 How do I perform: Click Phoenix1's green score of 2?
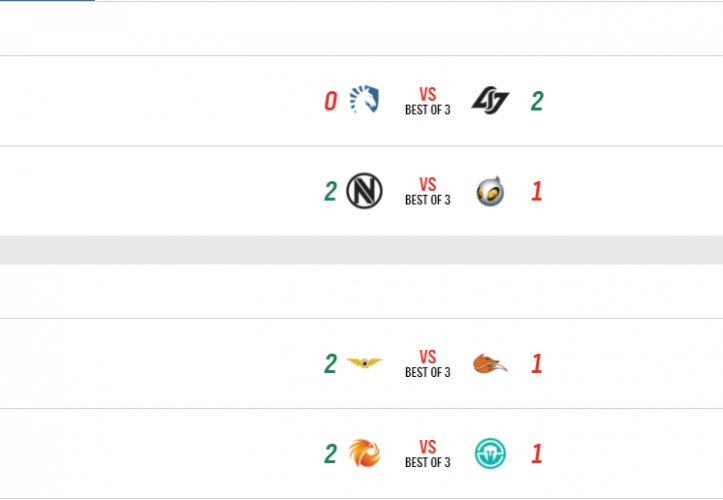(x=330, y=455)
